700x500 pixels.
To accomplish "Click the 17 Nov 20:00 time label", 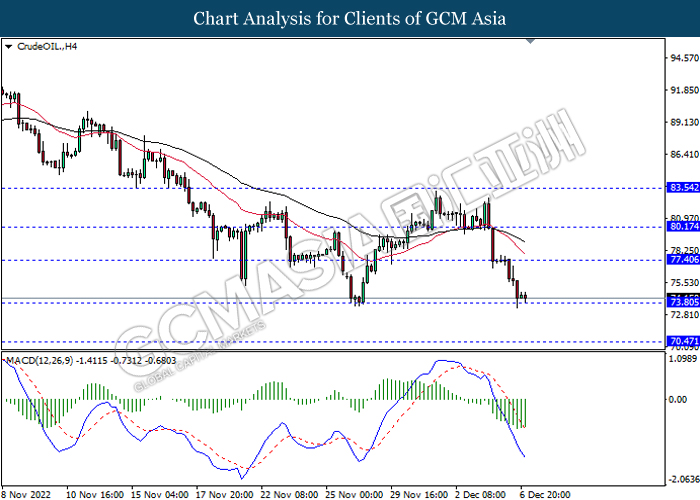I will tap(225, 495).
